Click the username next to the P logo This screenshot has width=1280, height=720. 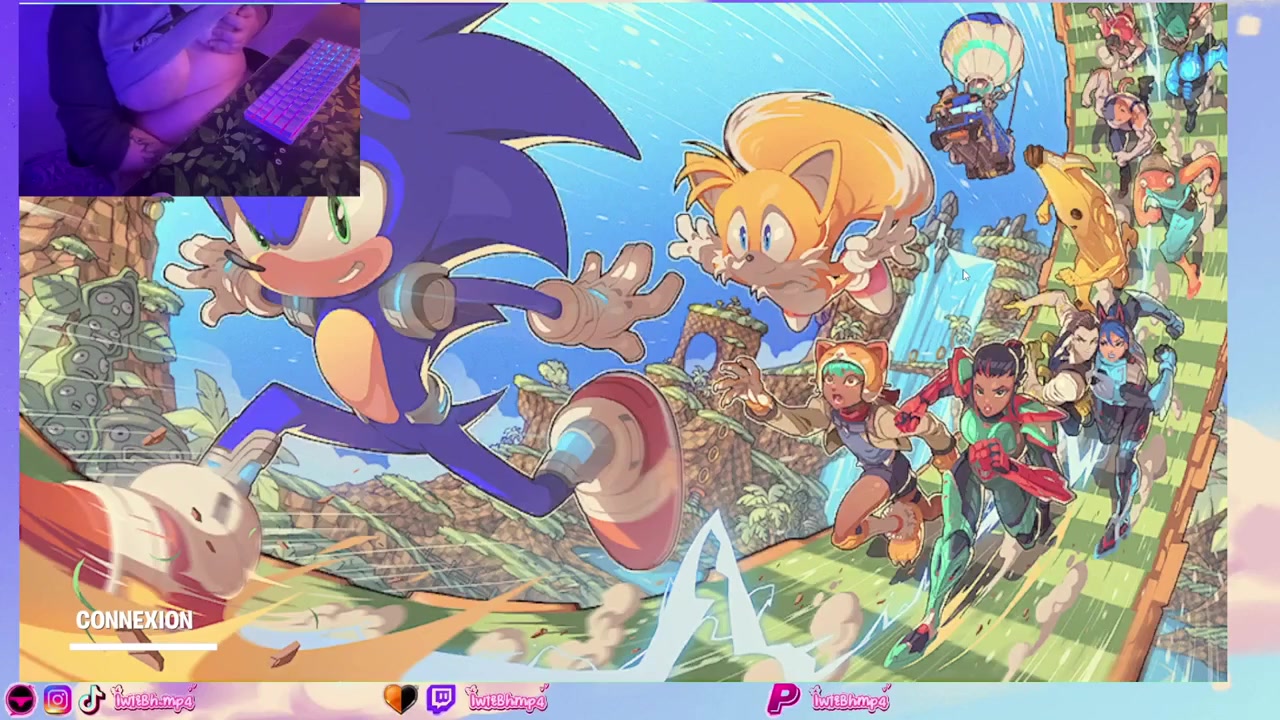(849, 700)
